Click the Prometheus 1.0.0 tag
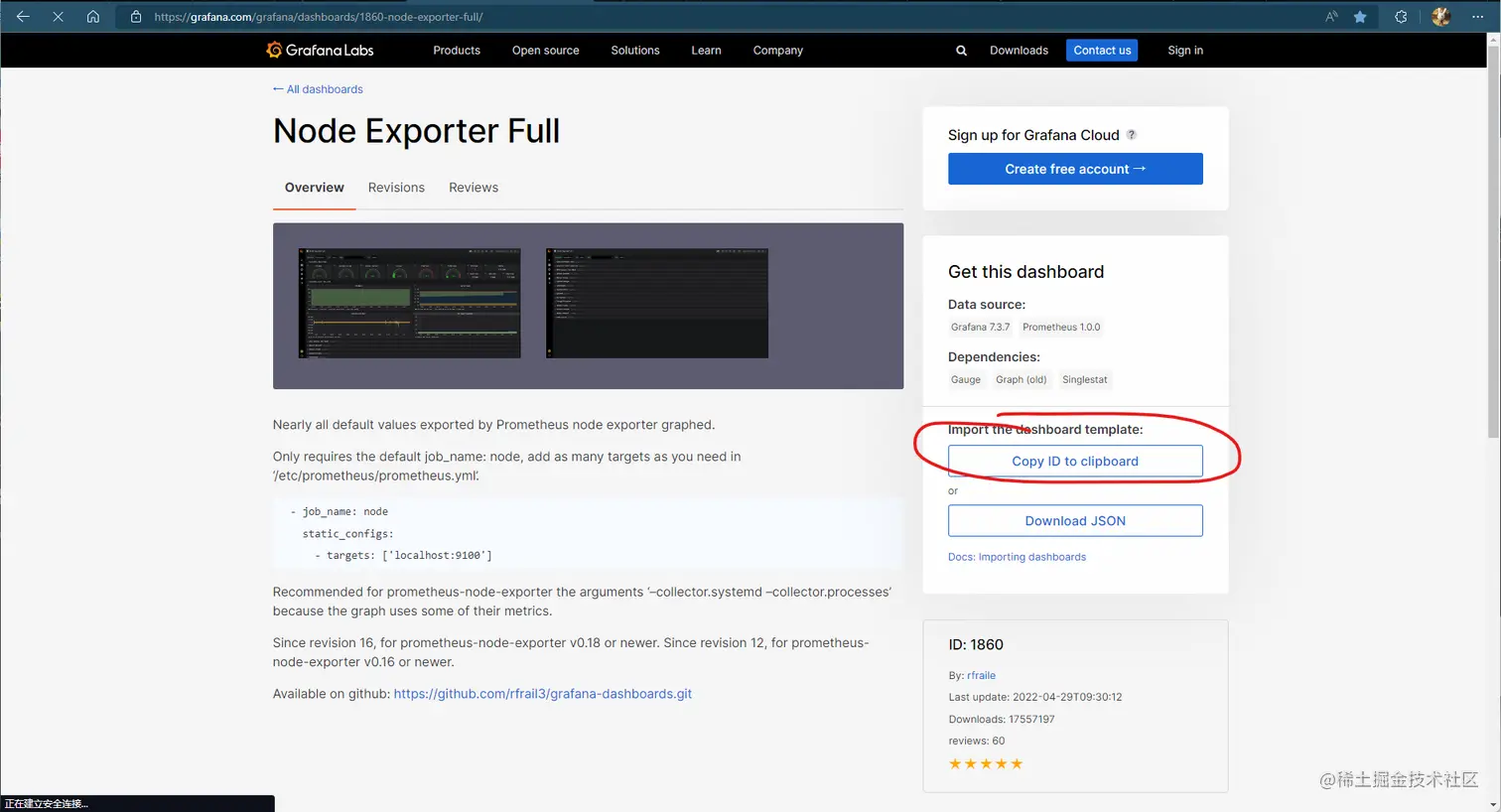Viewport: 1501px width, 812px height. tap(1061, 327)
